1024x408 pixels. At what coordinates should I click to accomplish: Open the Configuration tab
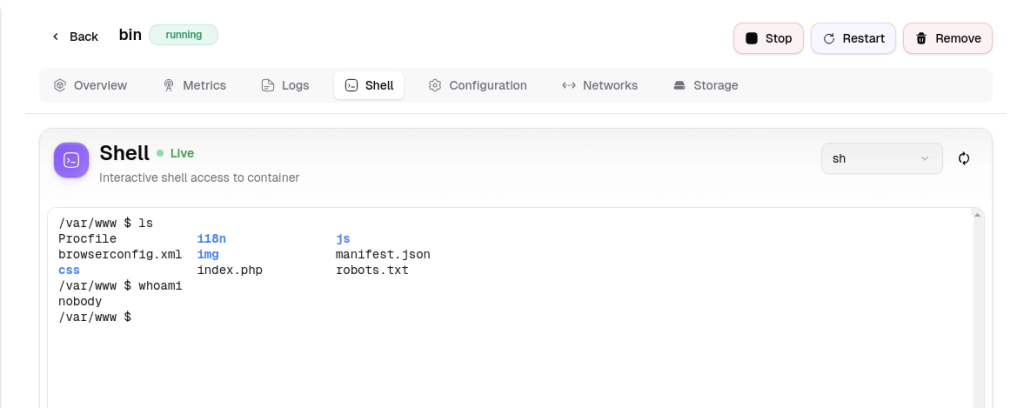tap(478, 86)
